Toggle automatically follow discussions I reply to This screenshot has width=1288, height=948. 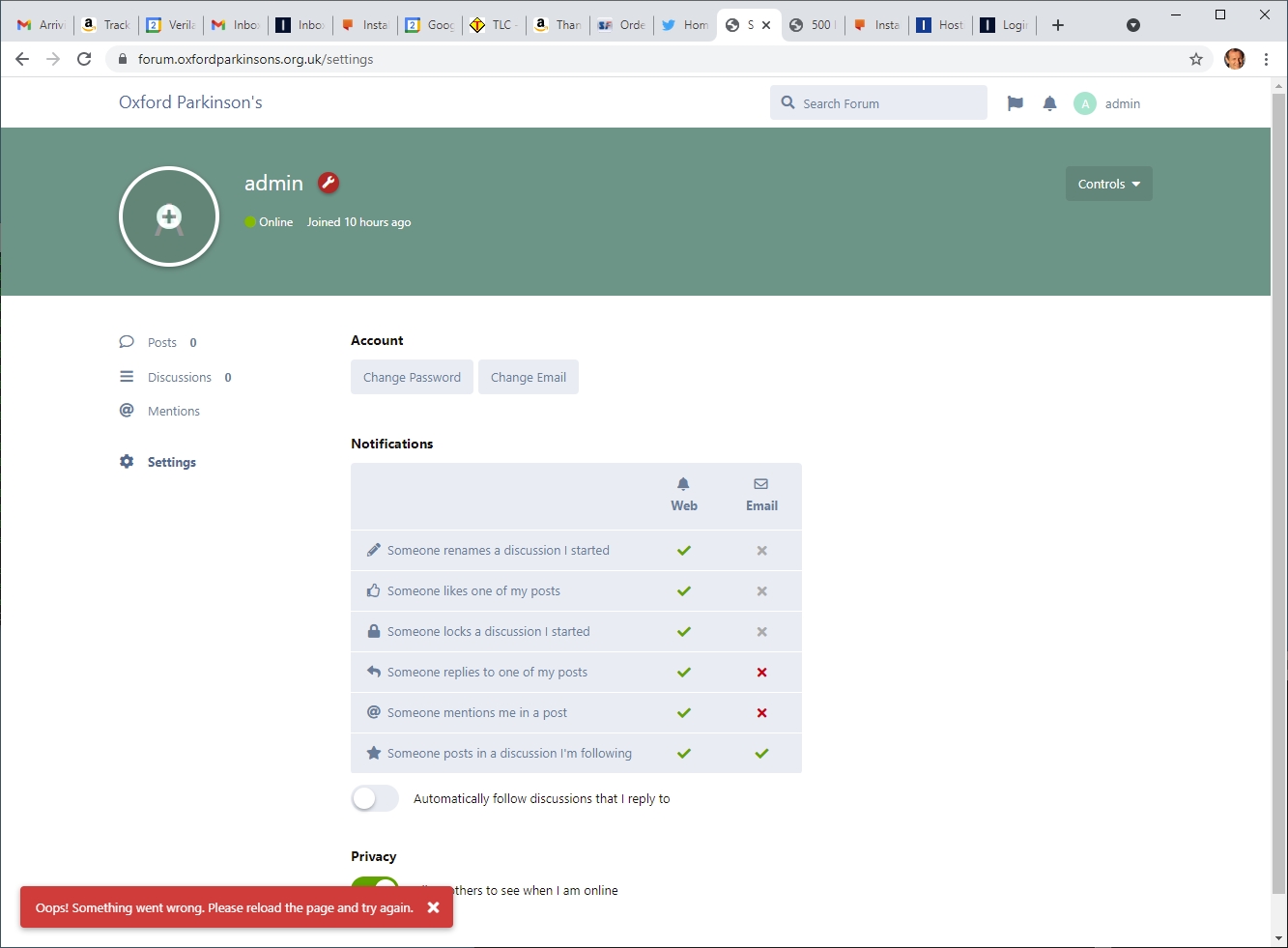[x=375, y=798]
